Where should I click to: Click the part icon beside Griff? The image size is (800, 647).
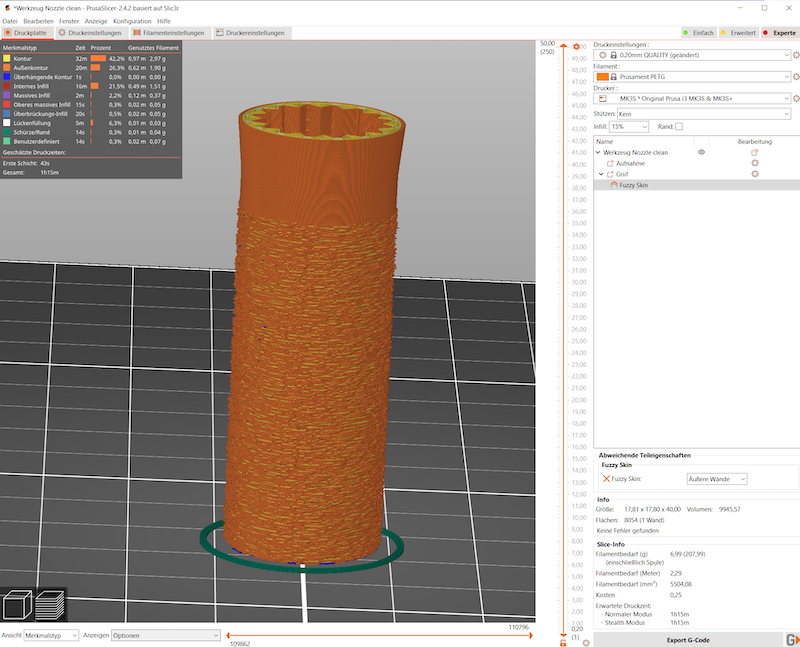(x=610, y=174)
